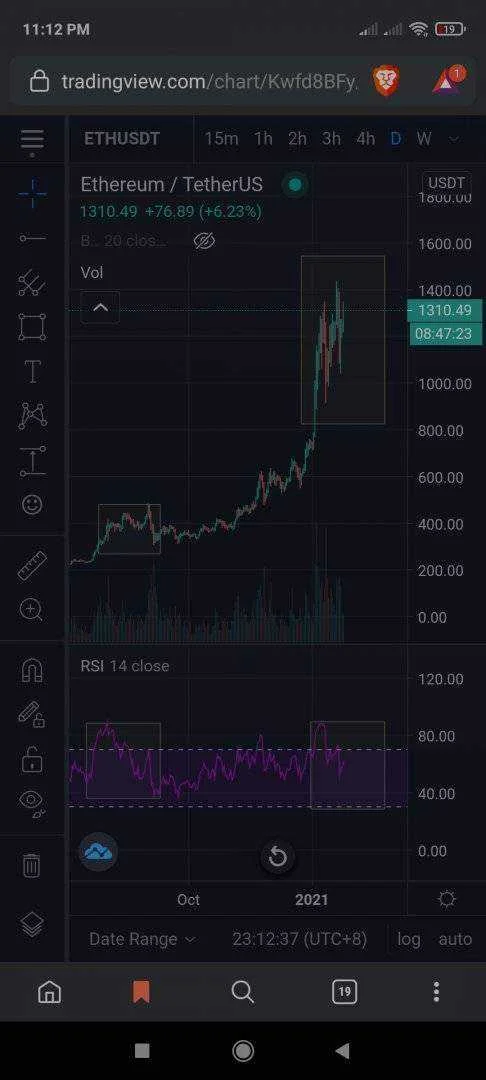Image resolution: width=486 pixels, height=1080 pixels.
Task: Go to browser home
Action: (49, 992)
